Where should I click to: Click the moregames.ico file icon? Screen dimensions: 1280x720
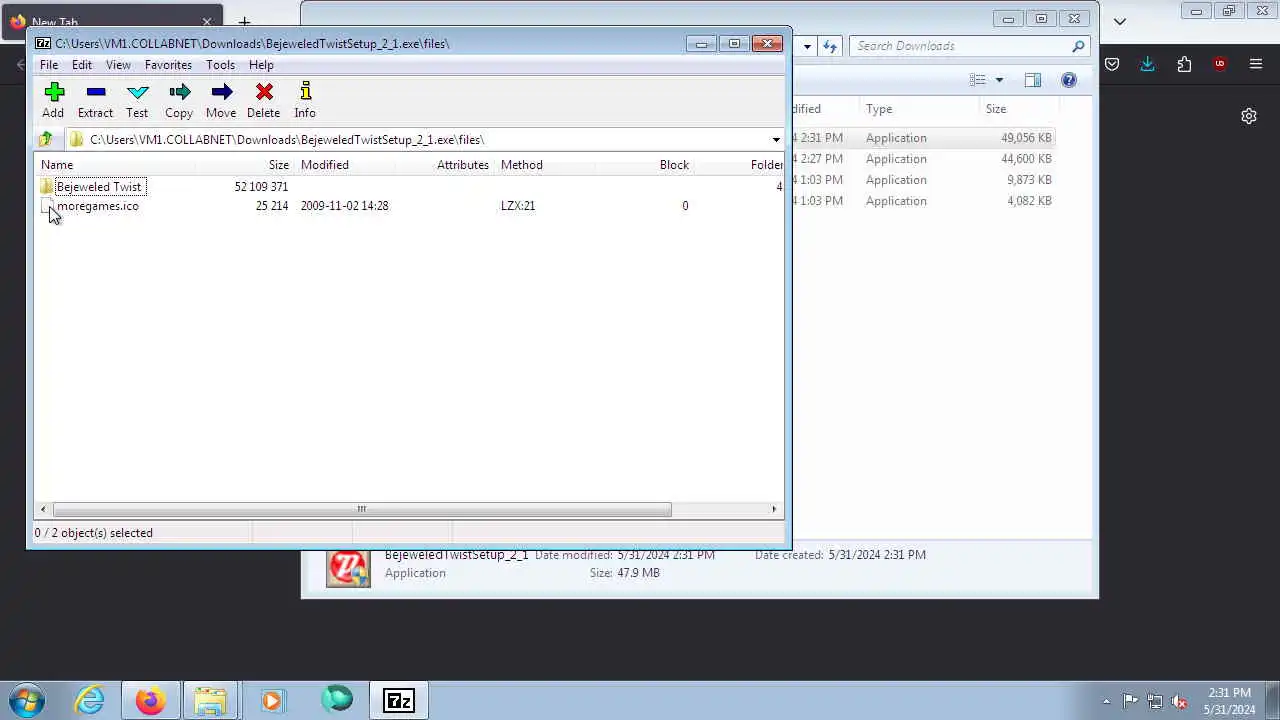(47, 206)
